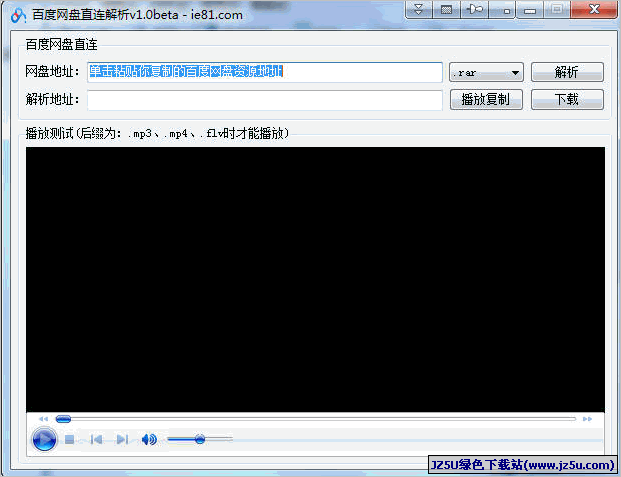
Task: Click the 播放复制 button
Action: coord(486,99)
